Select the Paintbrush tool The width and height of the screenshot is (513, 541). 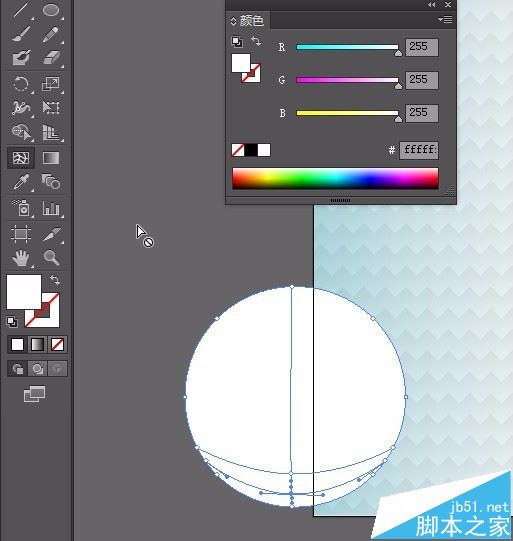click(x=21, y=34)
